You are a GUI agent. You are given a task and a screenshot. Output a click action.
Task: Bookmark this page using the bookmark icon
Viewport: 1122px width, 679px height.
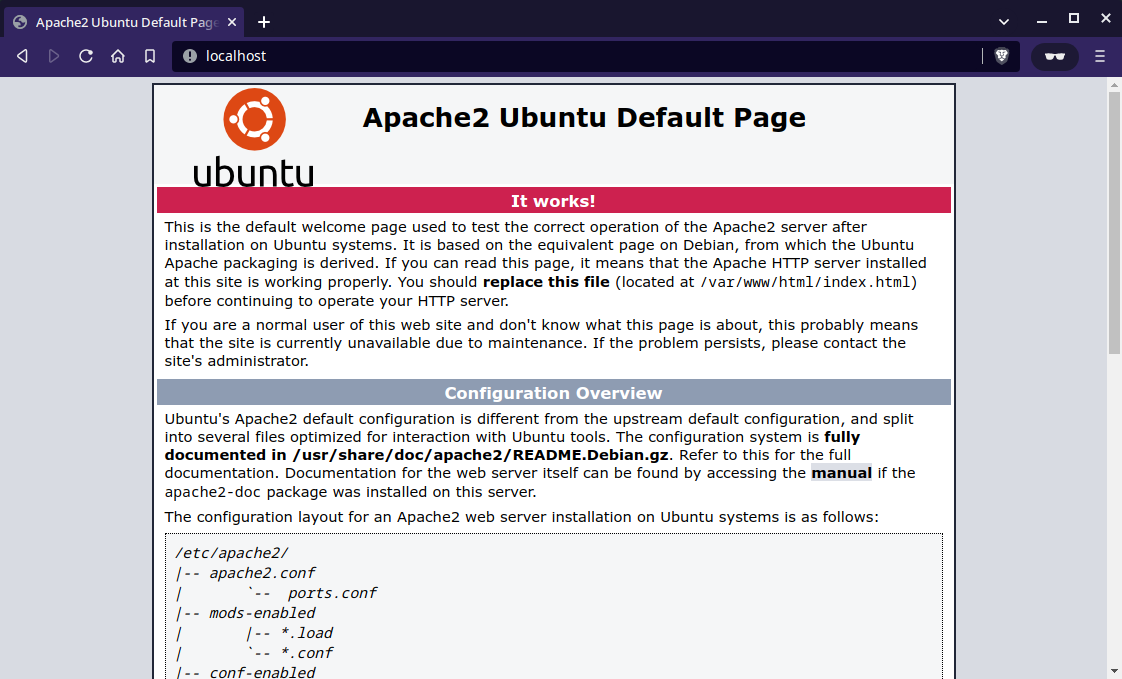[151, 56]
